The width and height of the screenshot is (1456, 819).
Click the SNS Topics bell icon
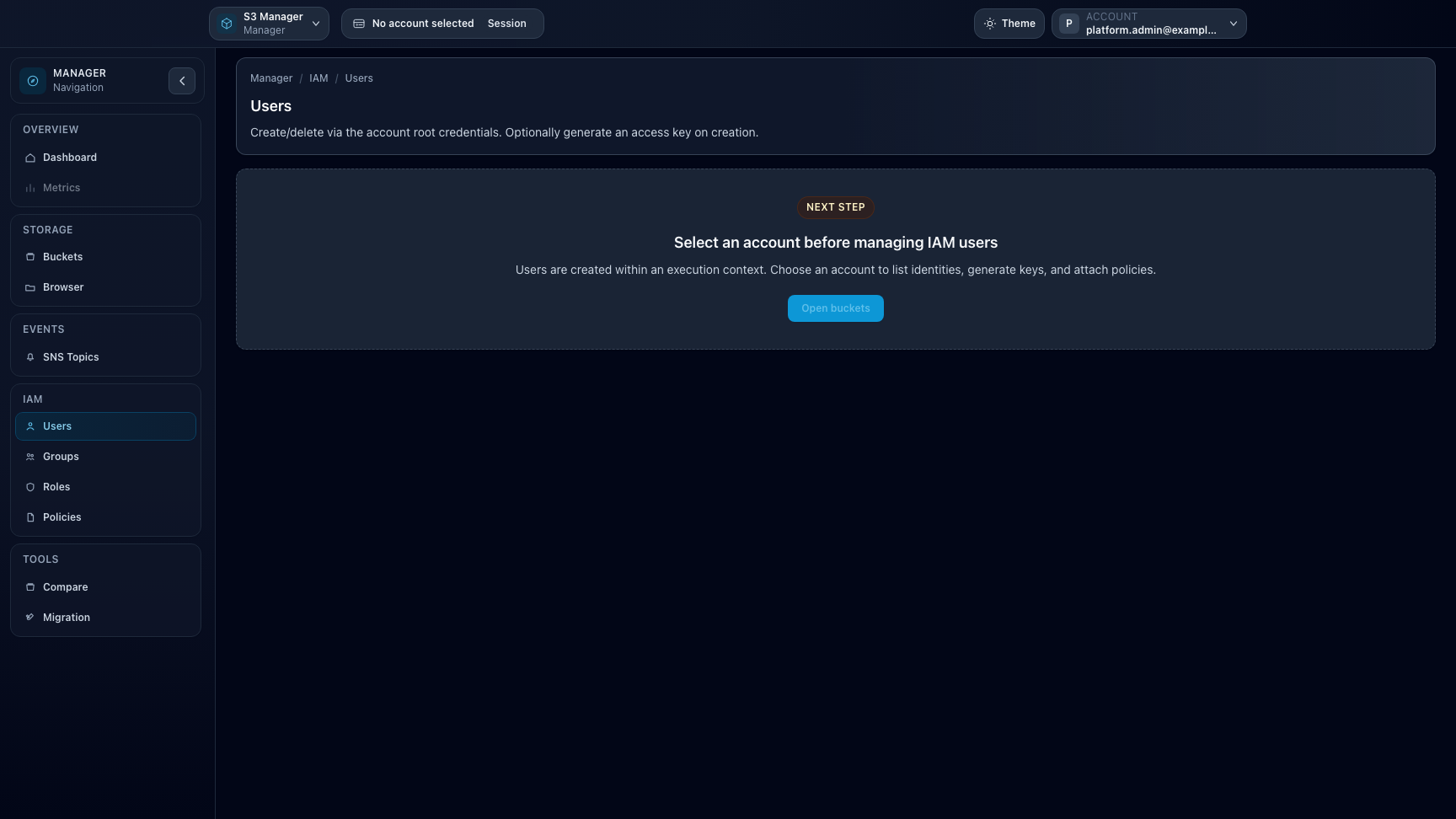(x=30, y=356)
